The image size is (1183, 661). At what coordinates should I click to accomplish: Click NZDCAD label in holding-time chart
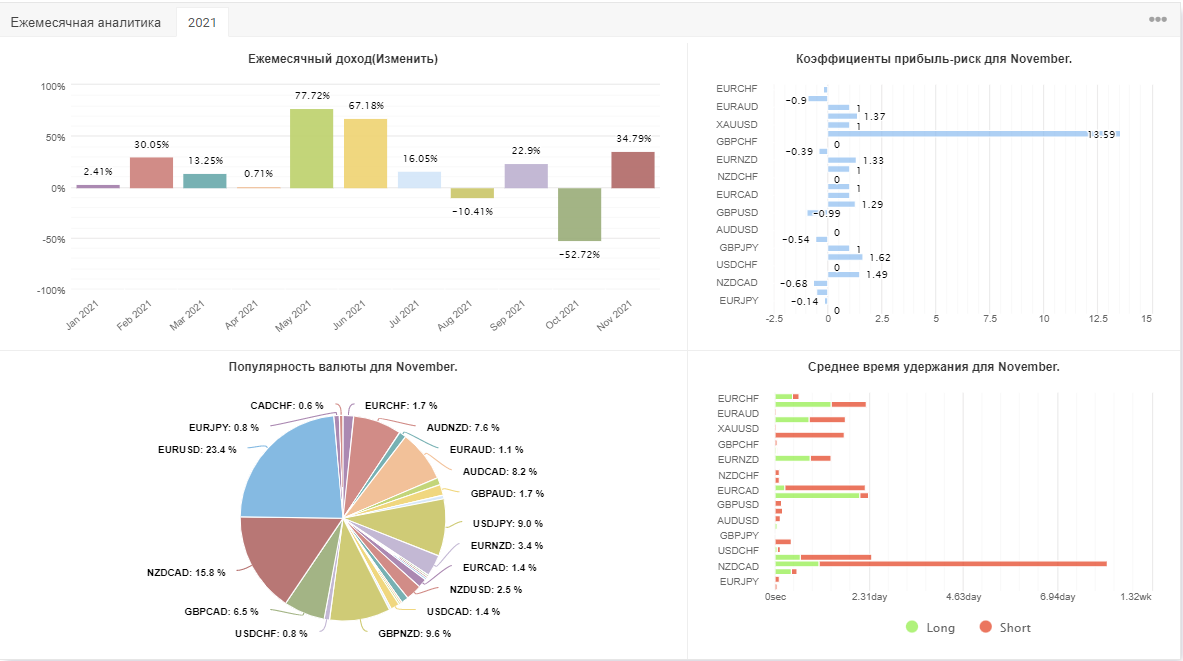738,567
